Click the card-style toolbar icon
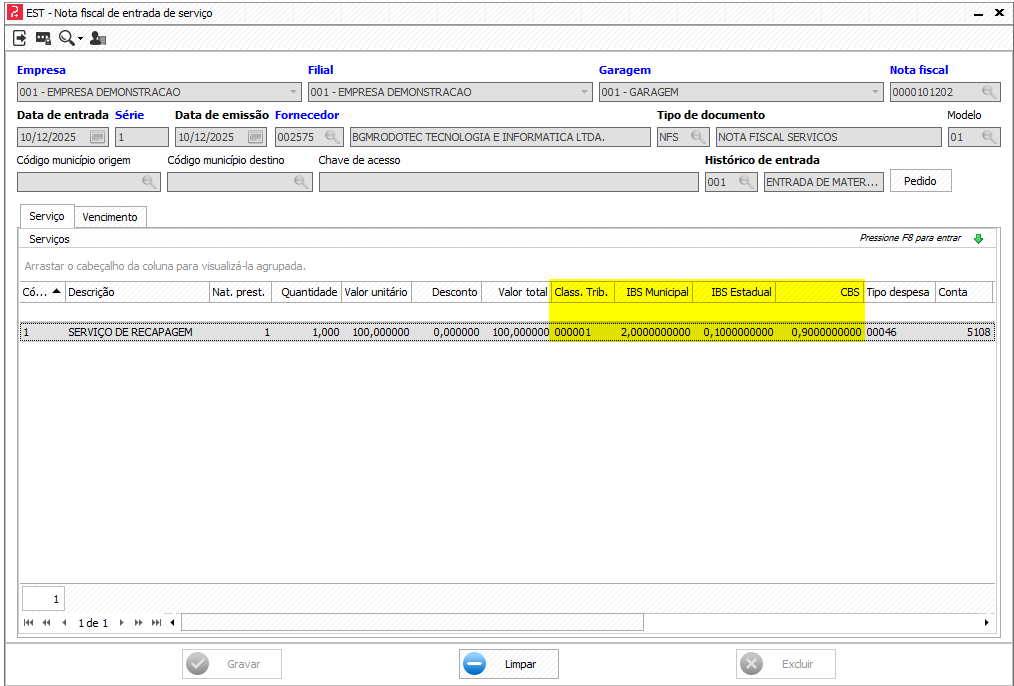This screenshot has height=686, width=1014. click(43, 39)
